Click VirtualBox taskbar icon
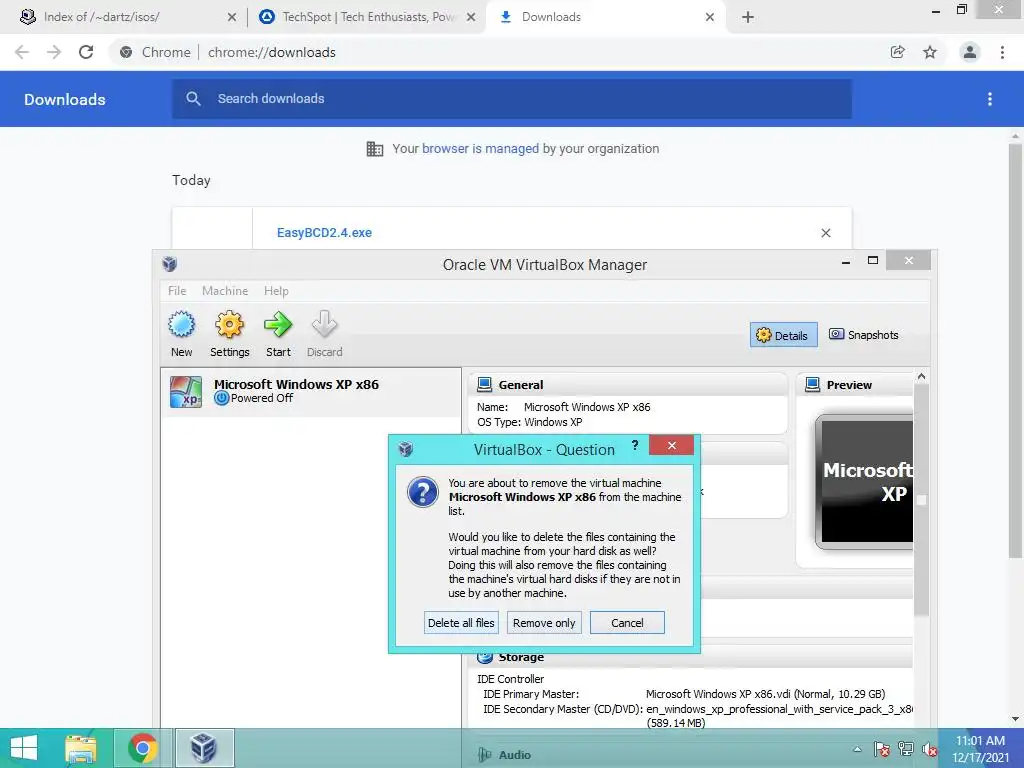The width and height of the screenshot is (1024, 768). point(204,748)
